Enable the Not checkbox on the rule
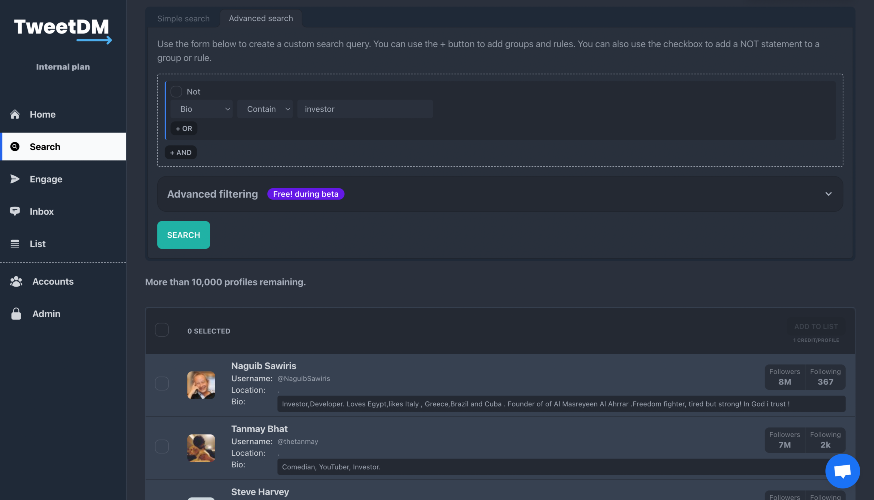Viewport: 874px width, 500px height. [x=177, y=91]
